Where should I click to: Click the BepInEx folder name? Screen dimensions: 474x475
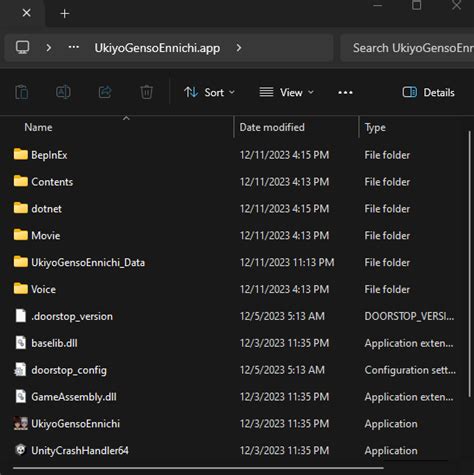pyautogui.click(x=49, y=155)
